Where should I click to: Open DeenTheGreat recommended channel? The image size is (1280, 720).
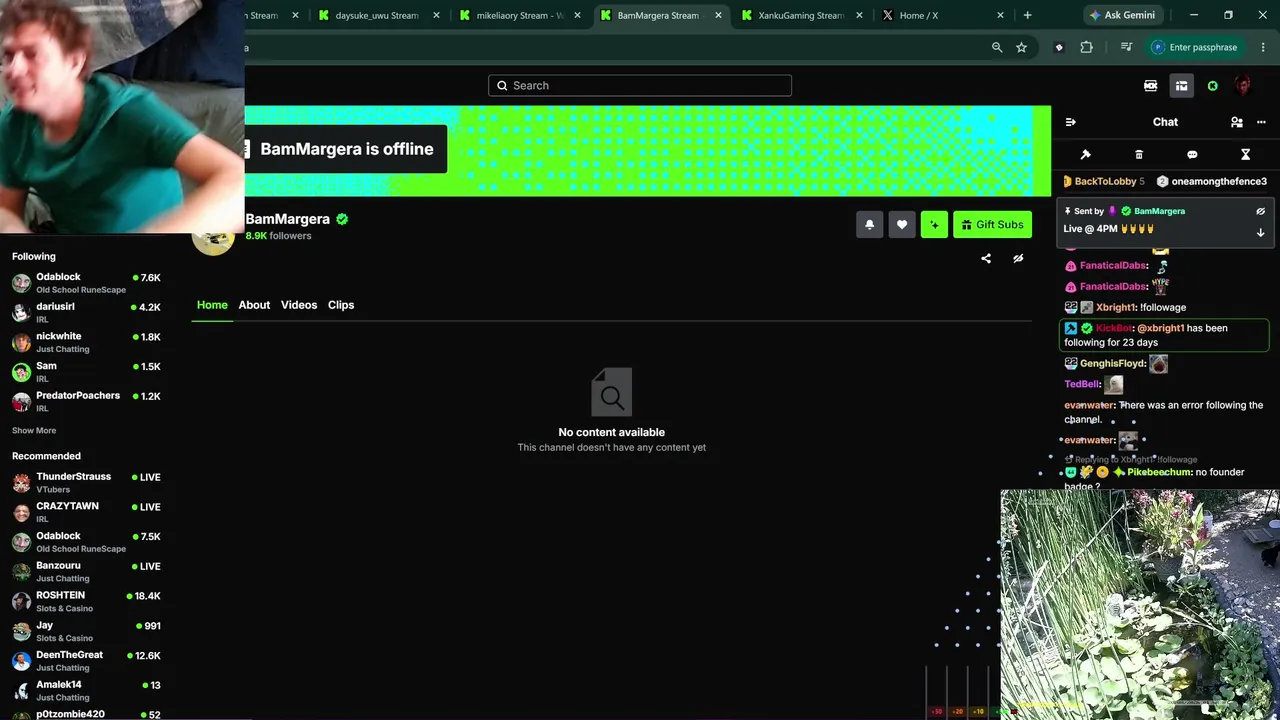(x=86, y=661)
